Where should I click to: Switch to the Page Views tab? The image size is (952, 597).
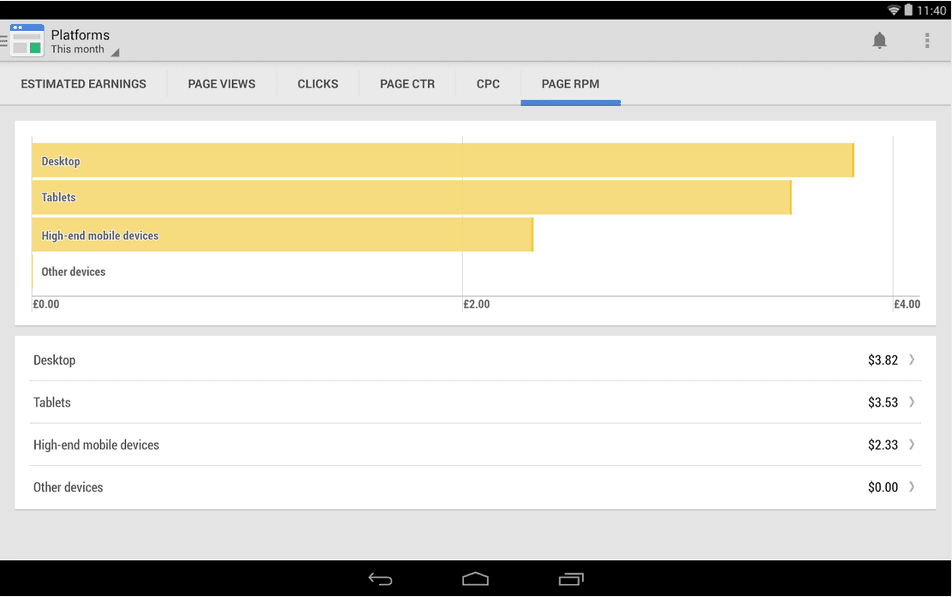(x=222, y=84)
